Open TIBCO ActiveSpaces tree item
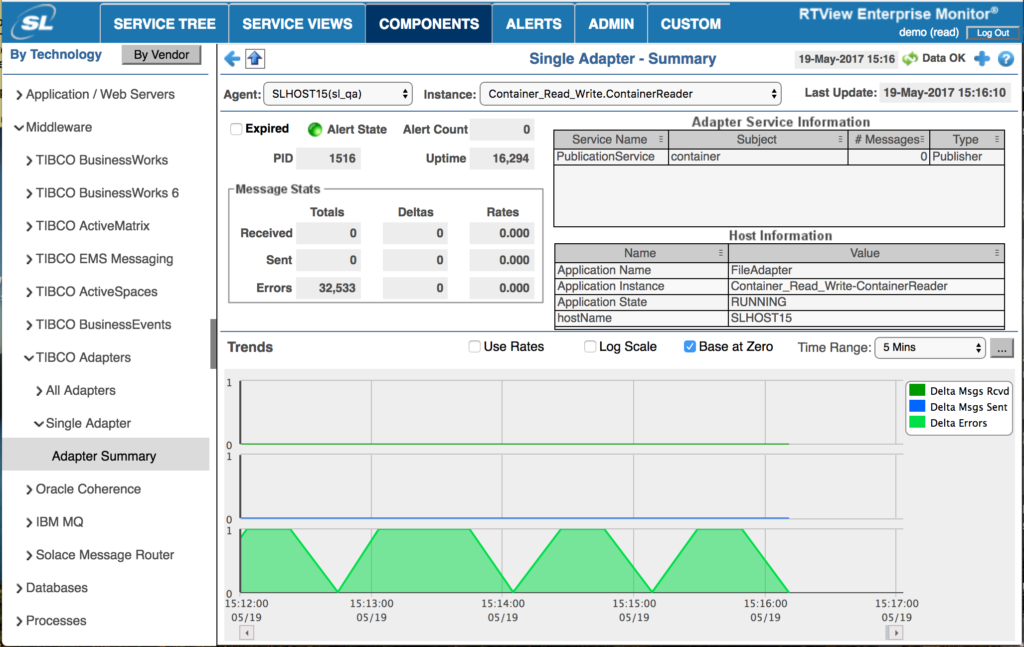 (x=97, y=292)
